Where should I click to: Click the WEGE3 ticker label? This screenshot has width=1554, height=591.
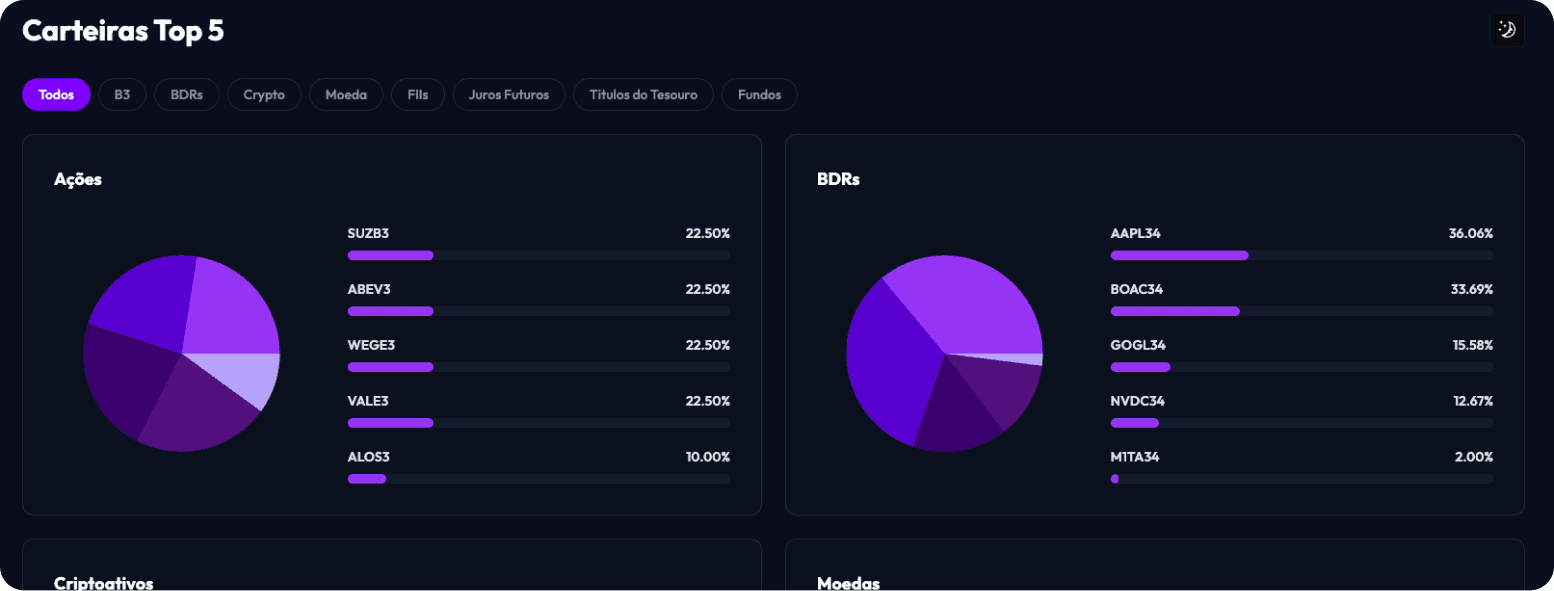tap(371, 345)
